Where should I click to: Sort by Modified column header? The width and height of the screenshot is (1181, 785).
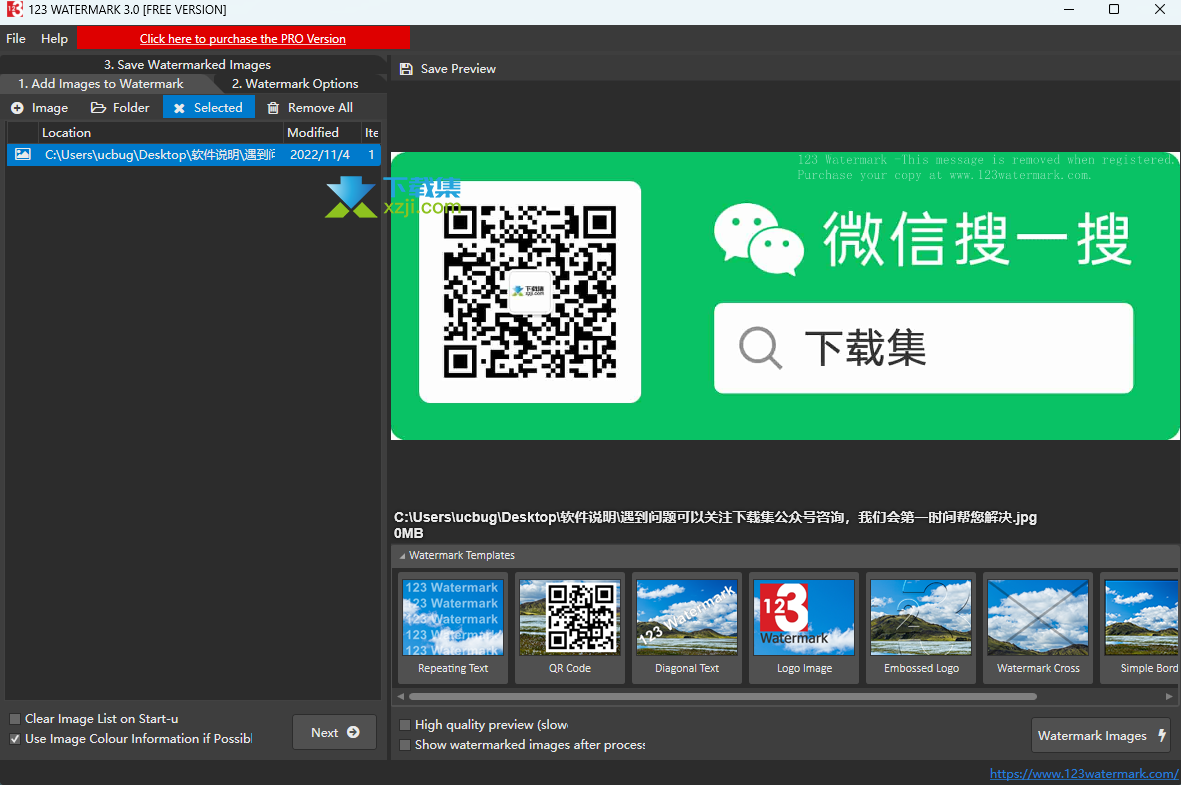[x=322, y=133]
